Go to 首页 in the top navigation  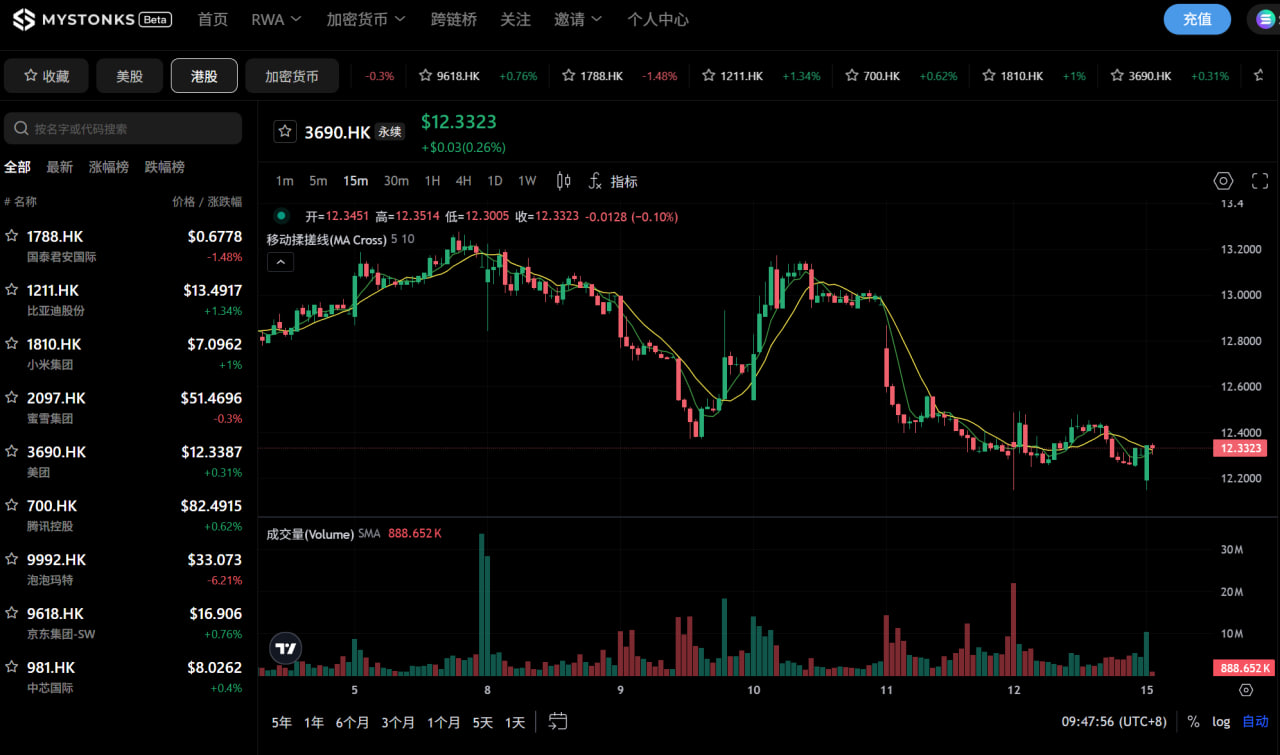coord(212,19)
